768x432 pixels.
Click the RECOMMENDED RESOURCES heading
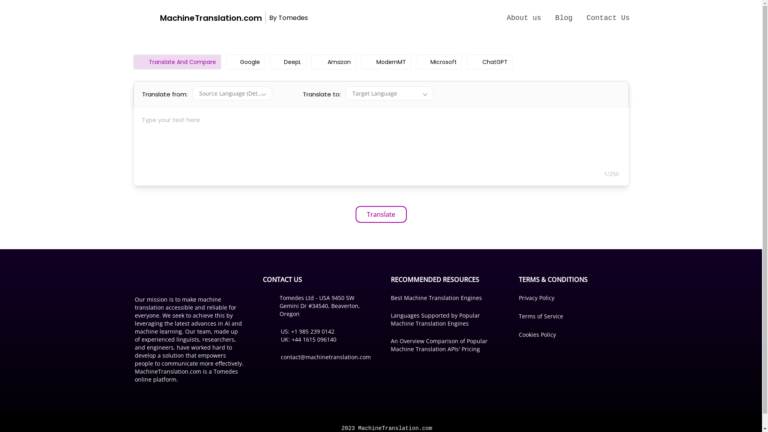(x=435, y=280)
